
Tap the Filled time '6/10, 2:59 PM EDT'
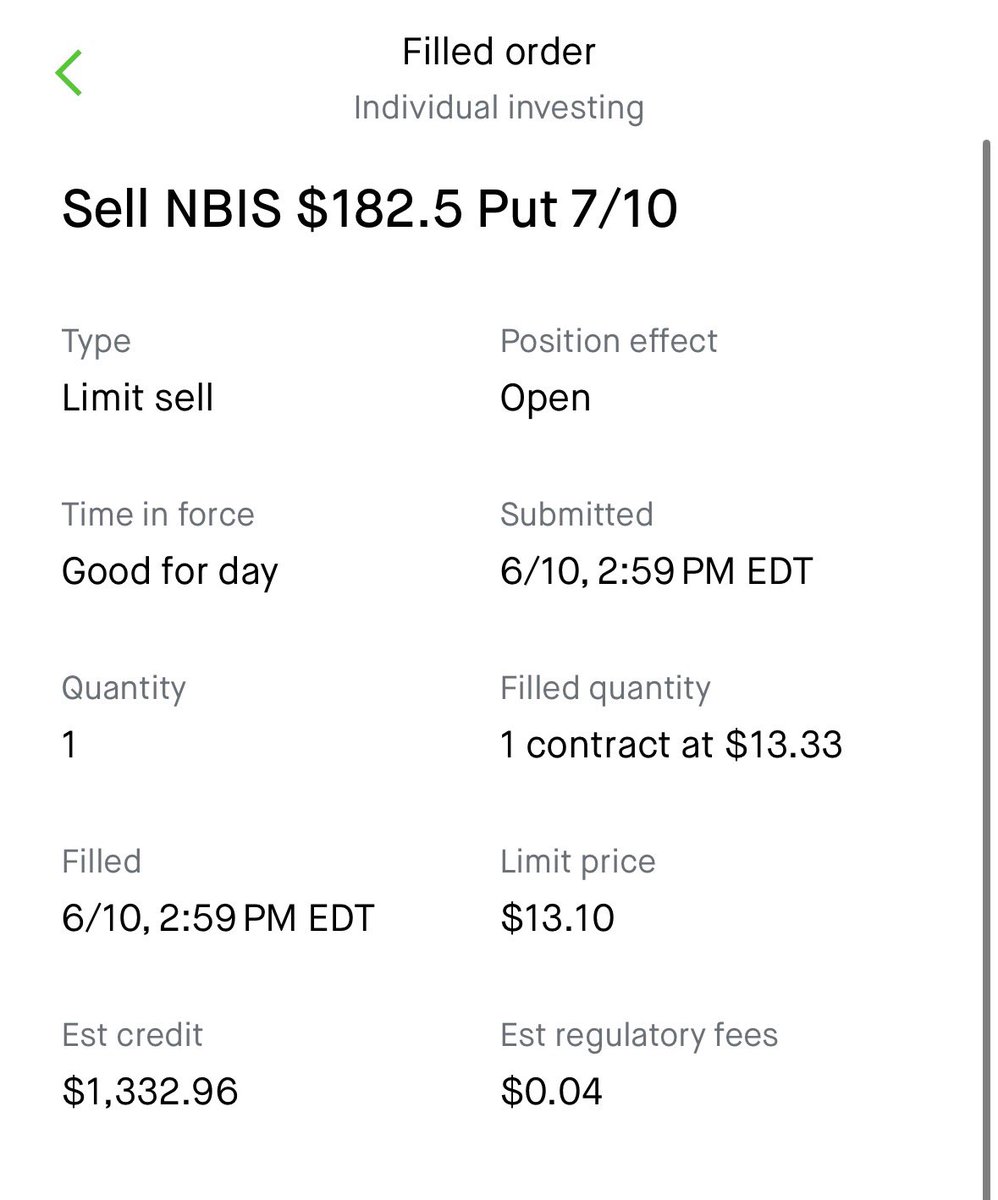point(218,918)
